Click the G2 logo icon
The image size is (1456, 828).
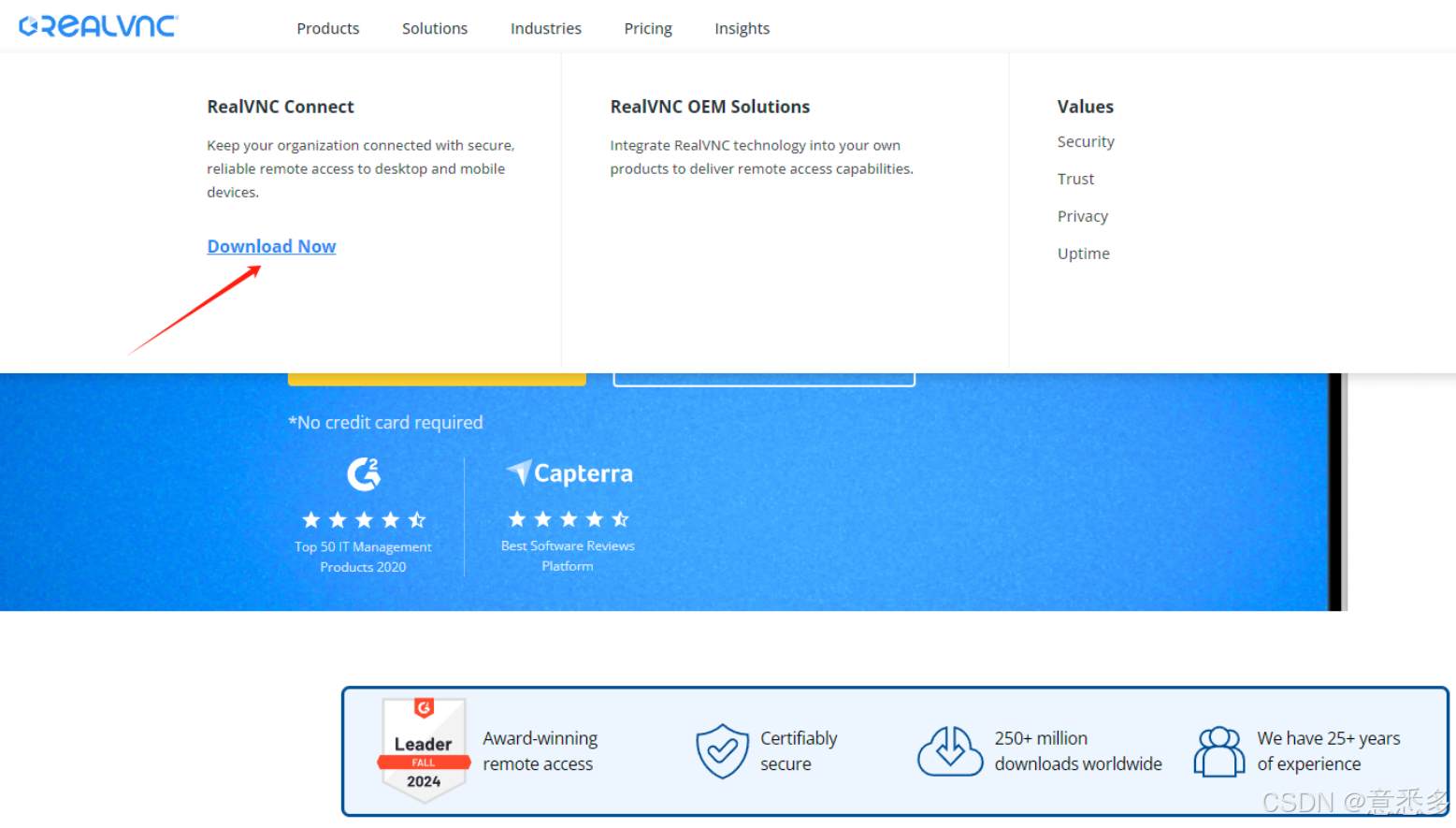[364, 474]
